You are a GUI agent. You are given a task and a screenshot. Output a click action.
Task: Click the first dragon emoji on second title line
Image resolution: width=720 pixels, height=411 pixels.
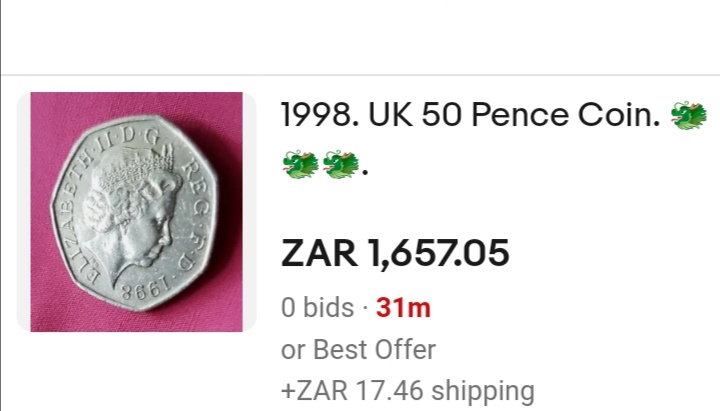[301, 163]
